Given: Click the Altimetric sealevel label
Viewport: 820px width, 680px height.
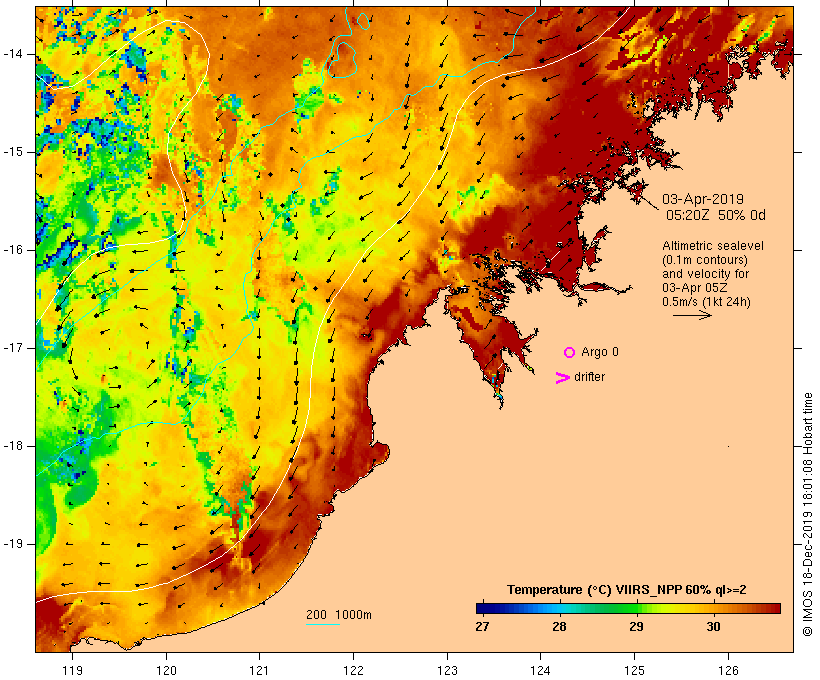Looking at the screenshot, I should point(713,246).
